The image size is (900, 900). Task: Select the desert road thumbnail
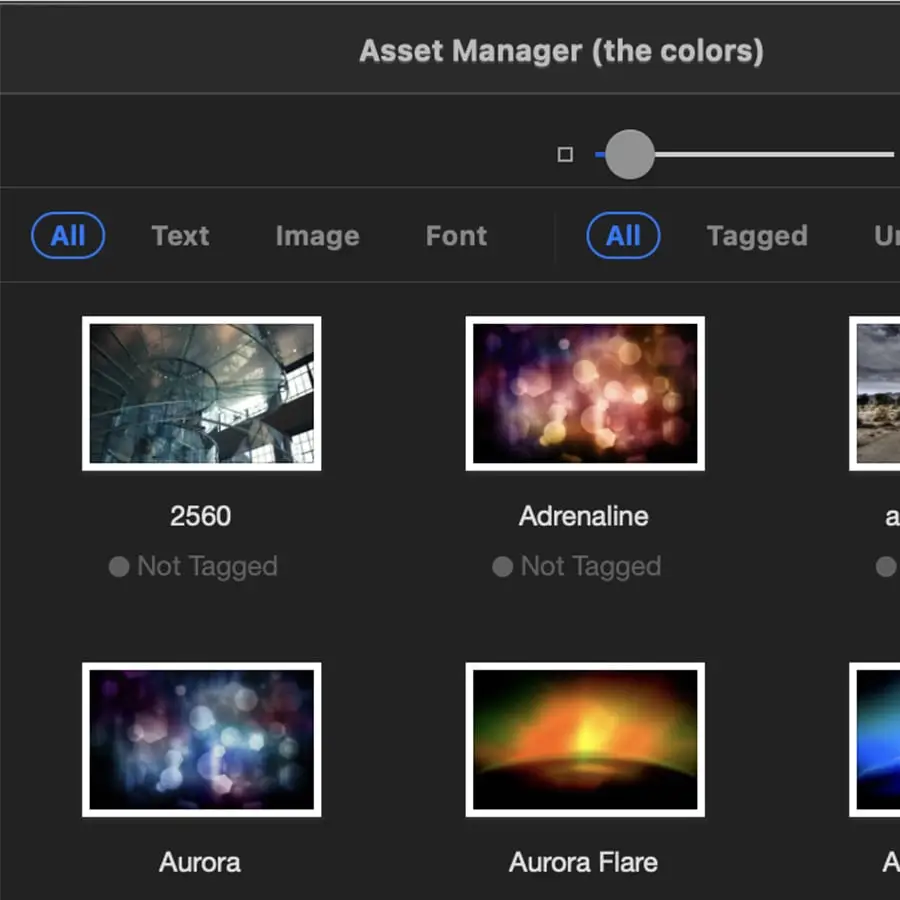876,393
